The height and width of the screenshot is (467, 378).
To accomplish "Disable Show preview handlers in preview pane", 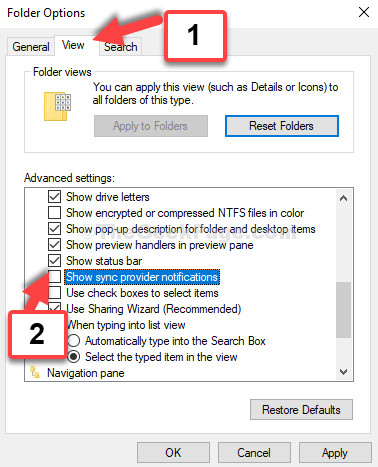I will 54,245.
